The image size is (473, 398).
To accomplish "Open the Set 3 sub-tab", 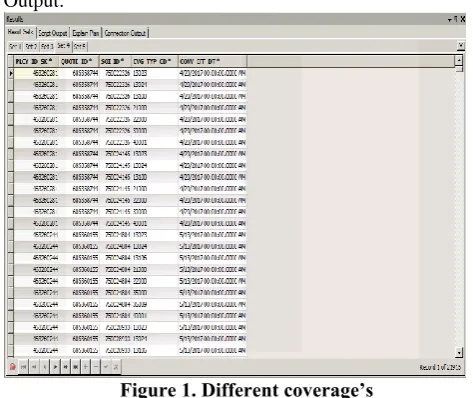I will pyautogui.click(x=47, y=46).
